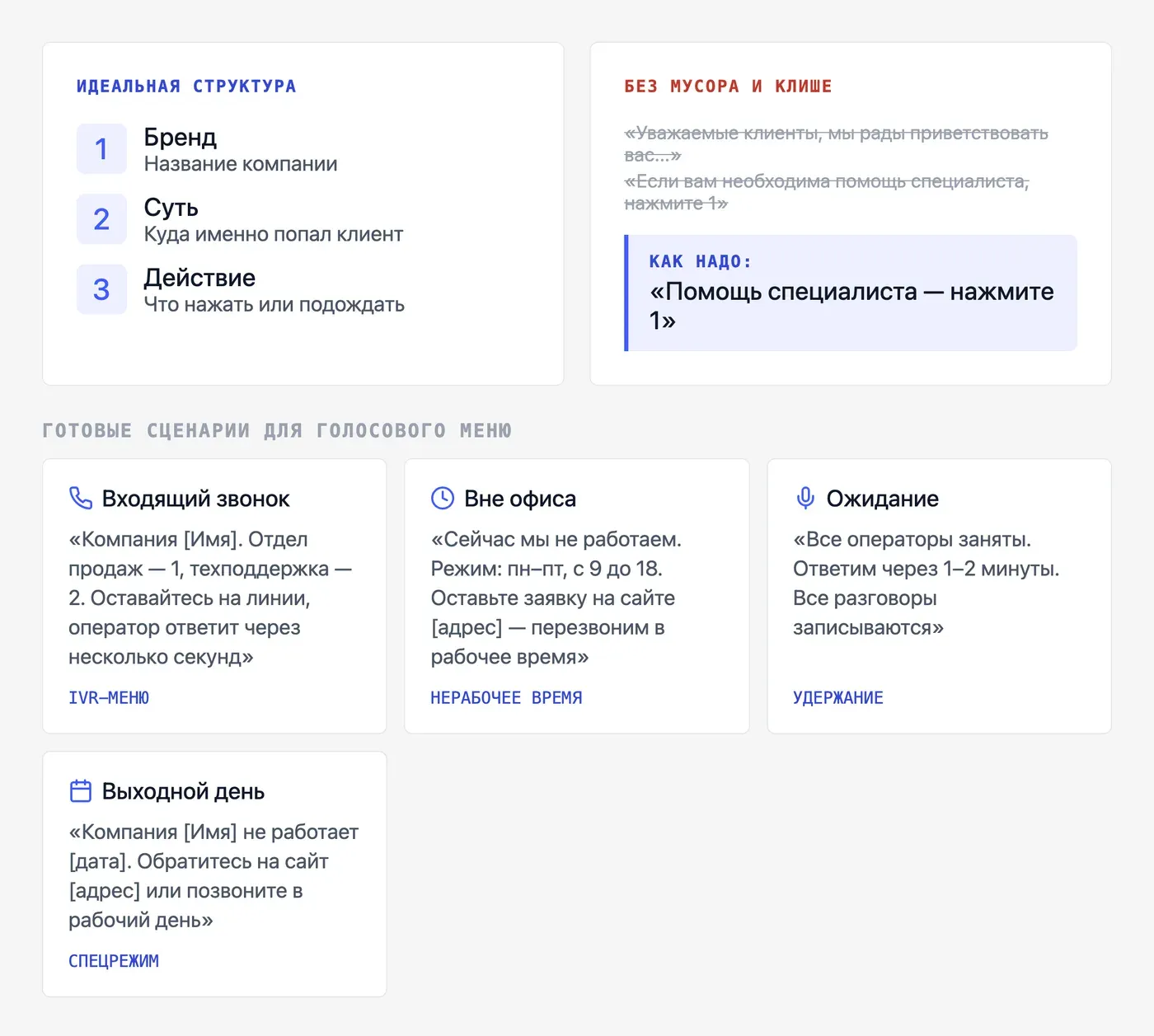Viewport: 1154px width, 1036px height.
Task: Click the phone icon beside Входящий звонок
Action: pyautogui.click(x=81, y=498)
